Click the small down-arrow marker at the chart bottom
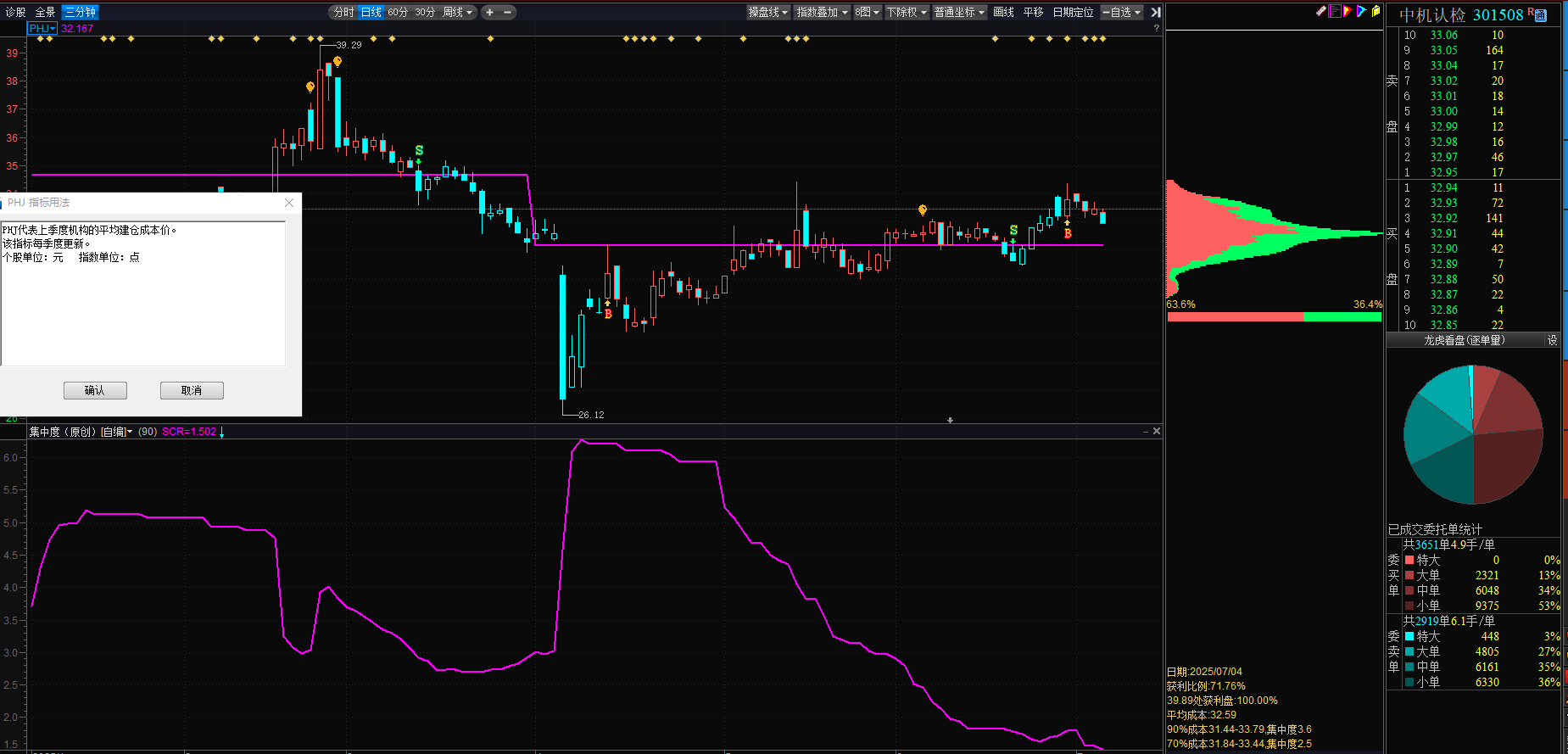Screen dimensions: 1568x754 click(x=950, y=420)
